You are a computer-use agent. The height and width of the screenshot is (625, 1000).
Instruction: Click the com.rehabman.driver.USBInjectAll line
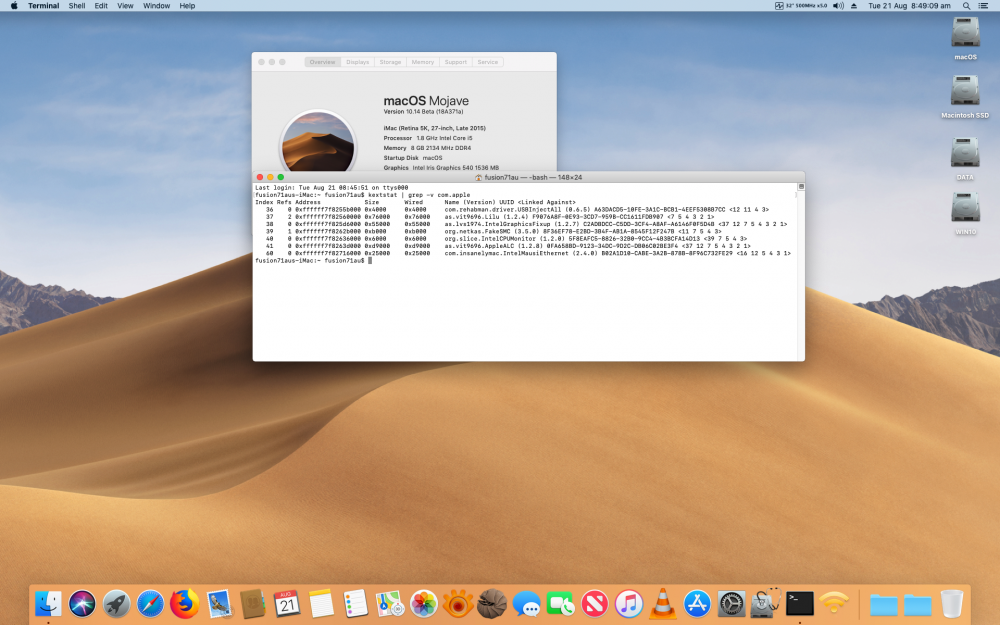coord(516,209)
